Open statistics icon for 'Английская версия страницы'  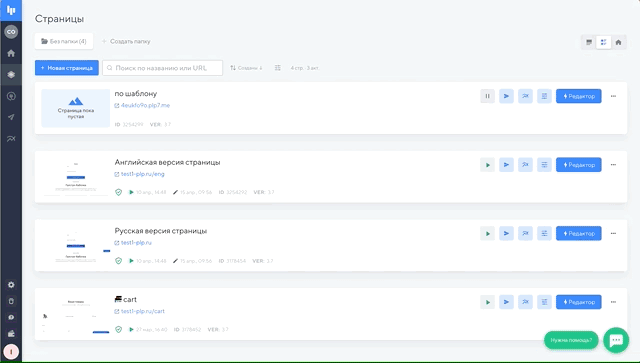point(525,165)
